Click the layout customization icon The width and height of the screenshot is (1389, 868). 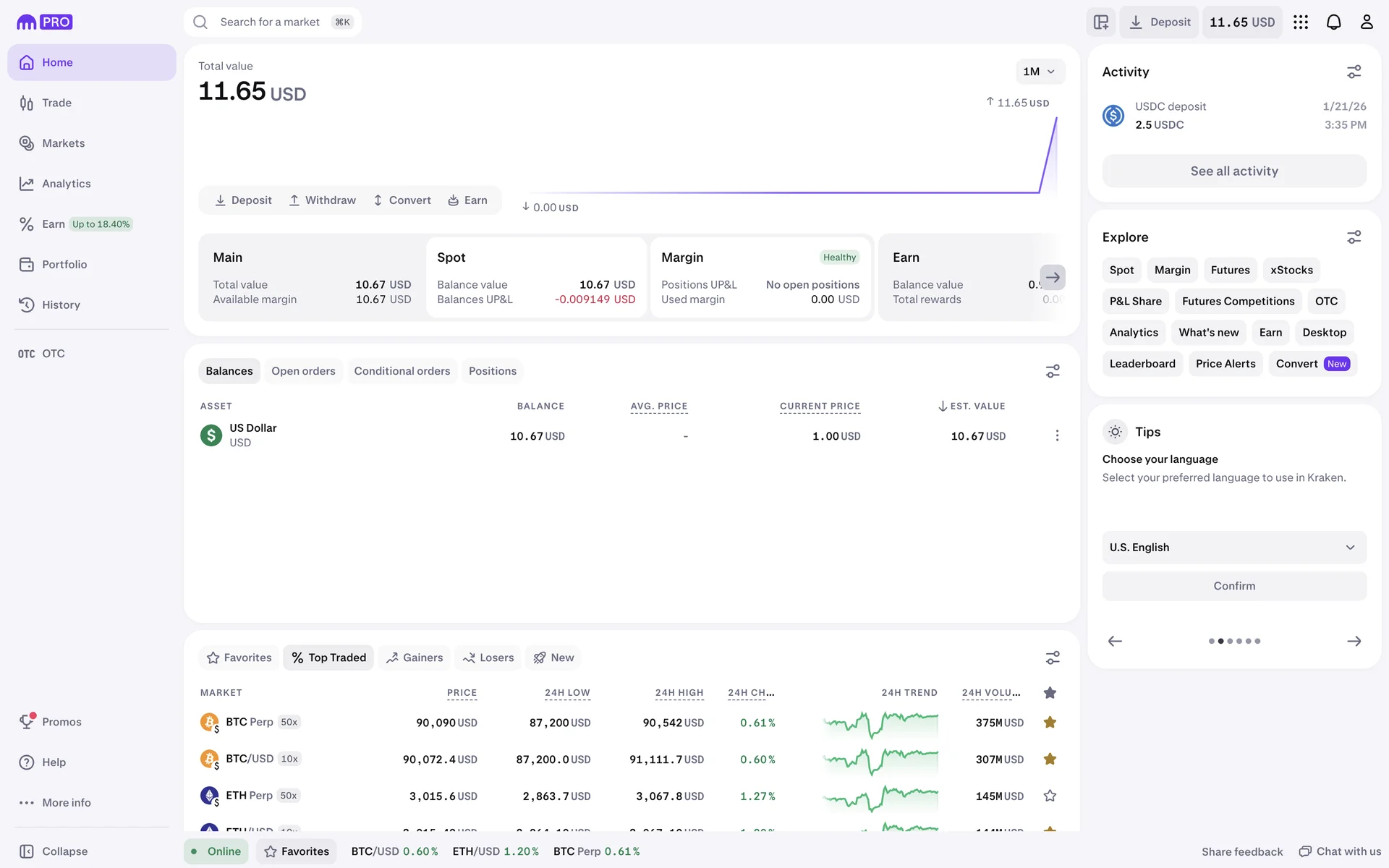click(x=1101, y=22)
